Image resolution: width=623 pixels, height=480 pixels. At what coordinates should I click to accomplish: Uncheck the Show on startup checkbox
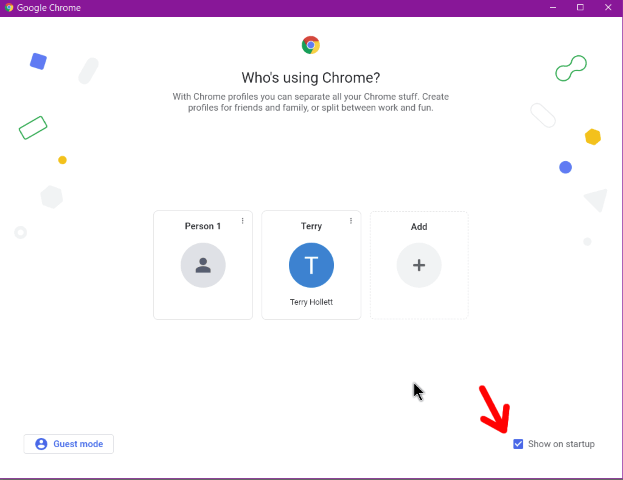[x=518, y=444]
